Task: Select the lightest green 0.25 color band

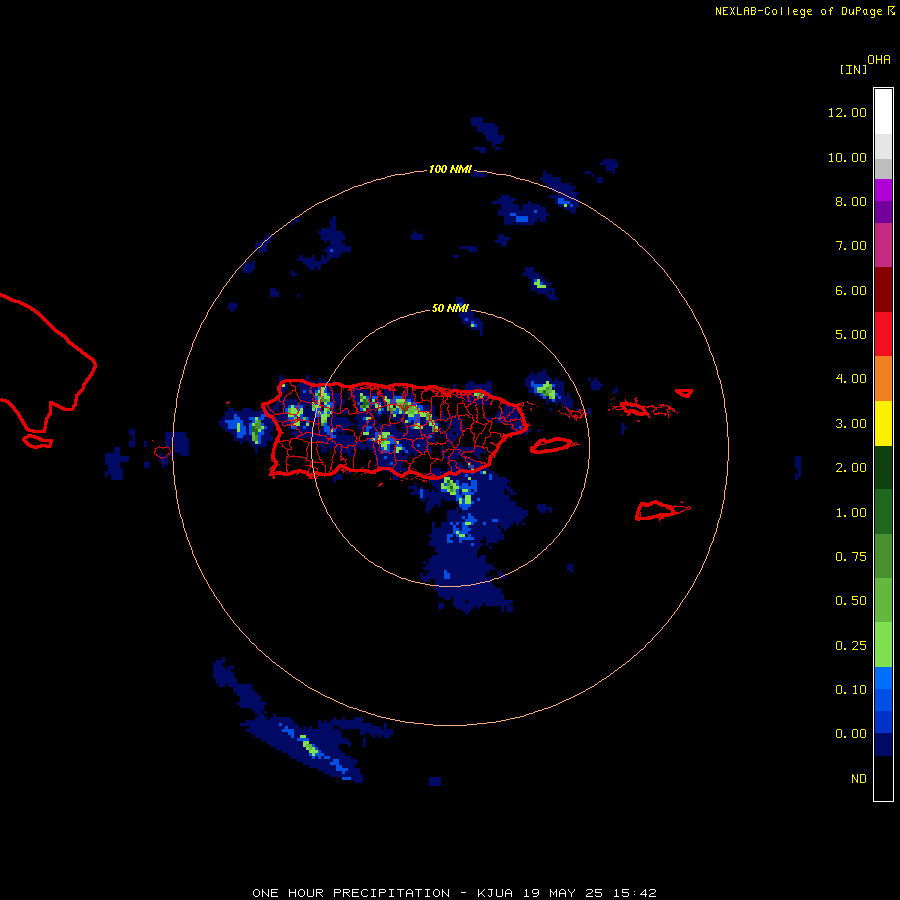Action: 883,645
